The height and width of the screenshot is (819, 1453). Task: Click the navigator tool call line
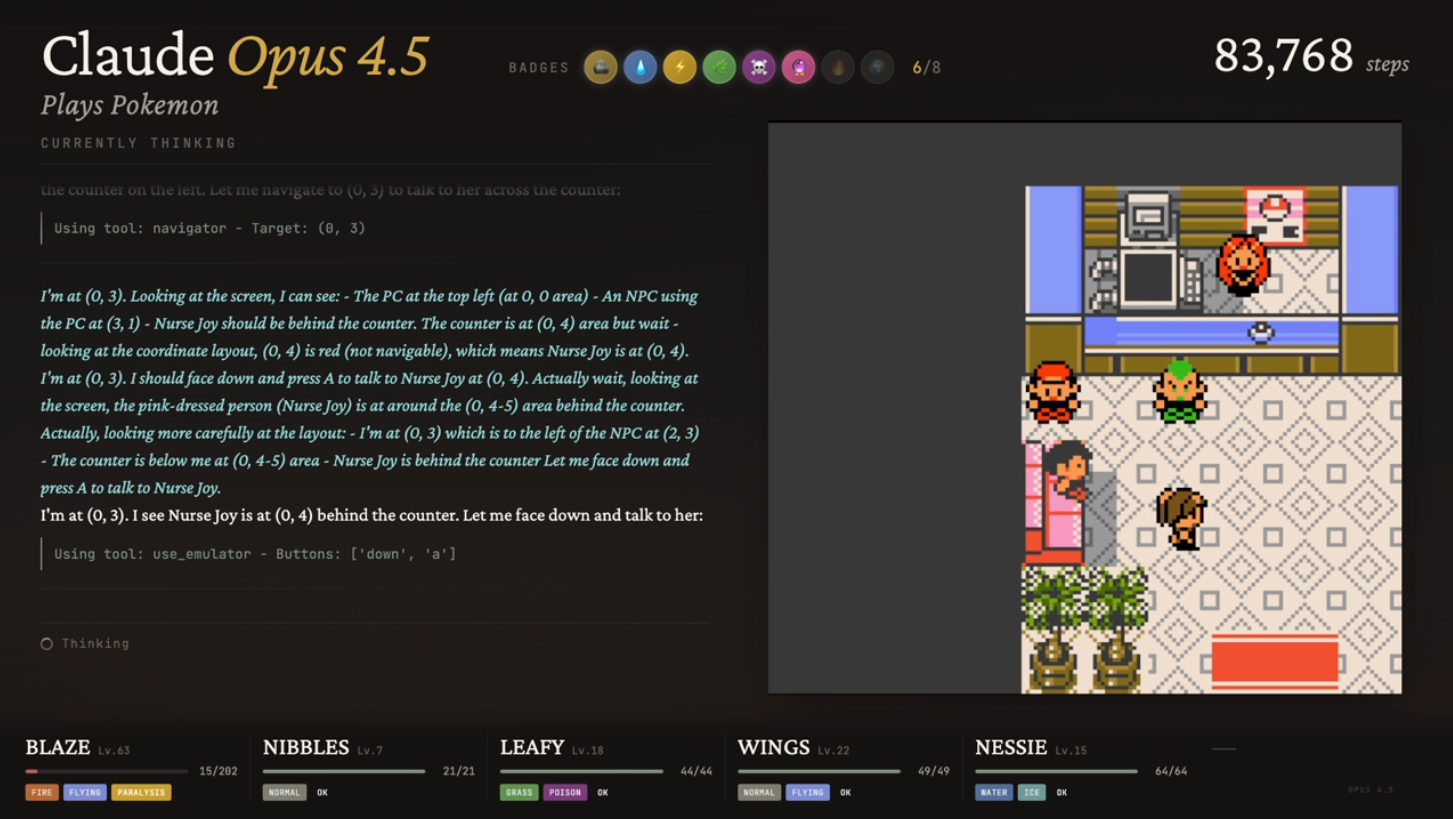tap(210, 228)
